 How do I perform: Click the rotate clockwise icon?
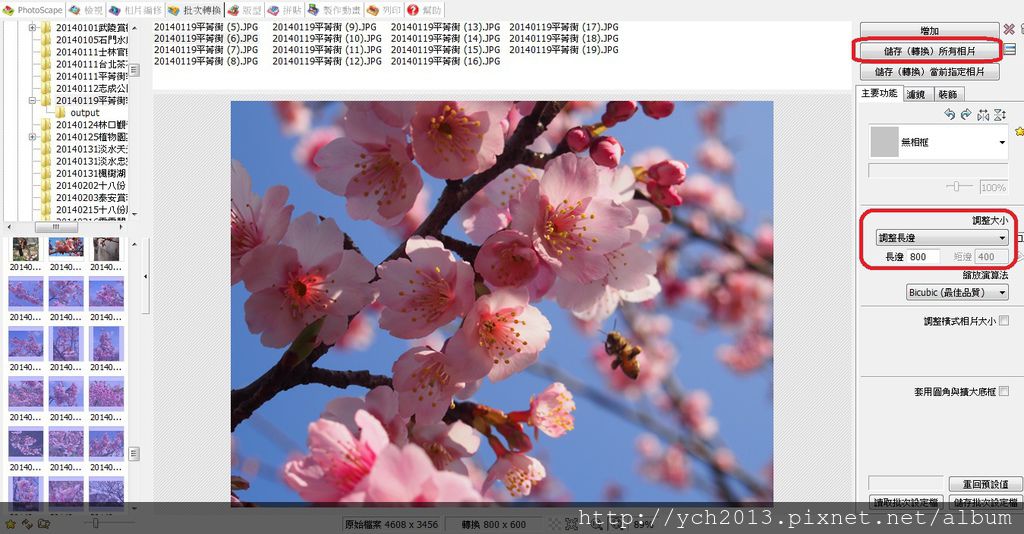[966, 115]
